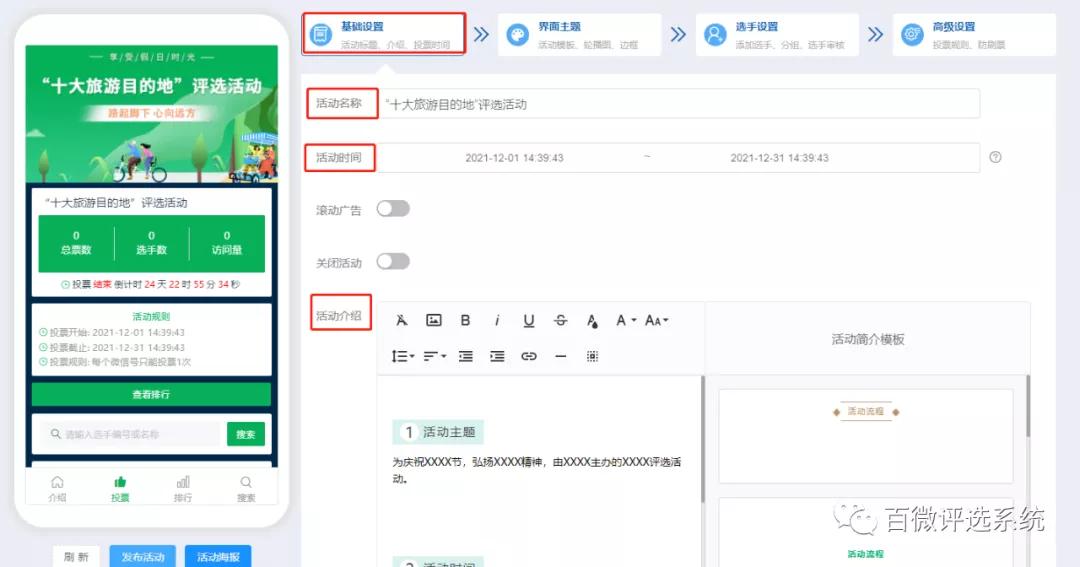The height and width of the screenshot is (567, 1080).
Task: Click the editor paragraph starting 为庆祝XXXX节
Action: (537, 470)
